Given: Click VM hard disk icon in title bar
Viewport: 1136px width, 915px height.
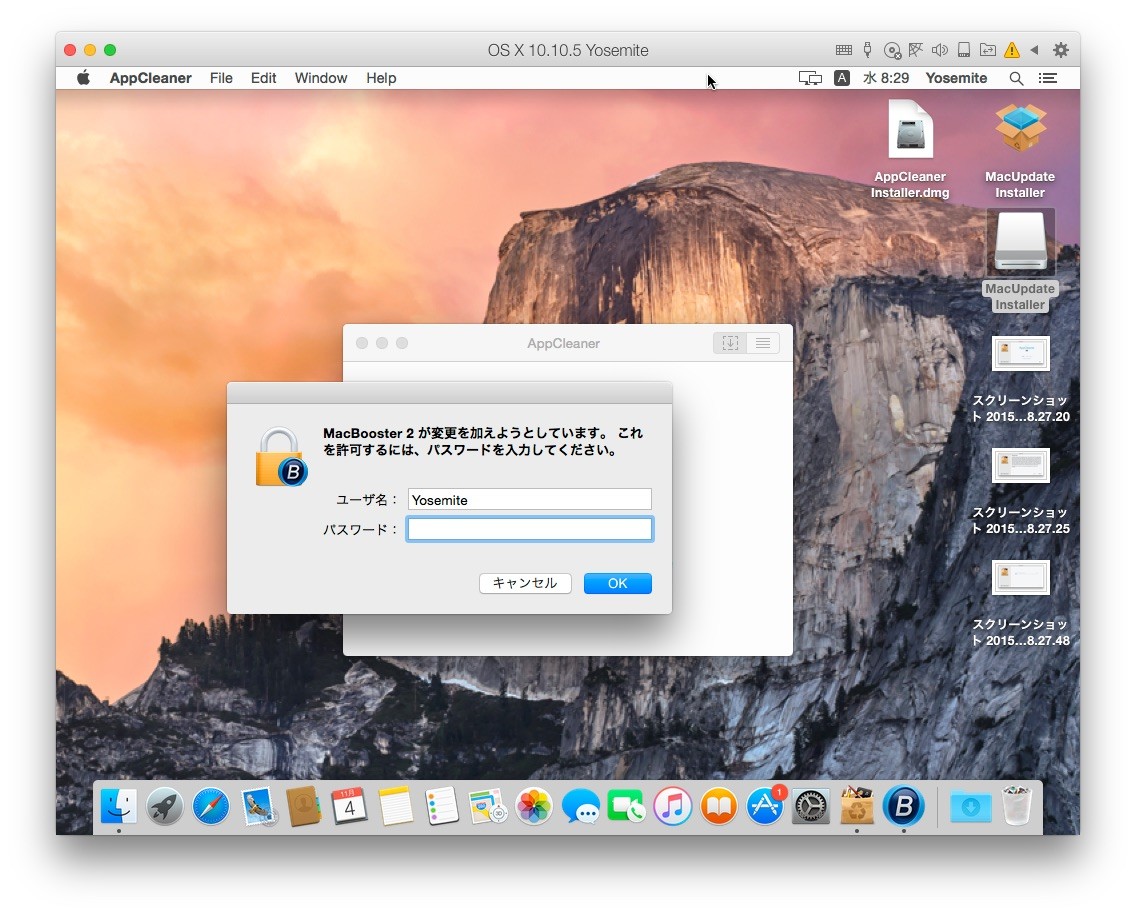Looking at the screenshot, I should tap(964, 50).
